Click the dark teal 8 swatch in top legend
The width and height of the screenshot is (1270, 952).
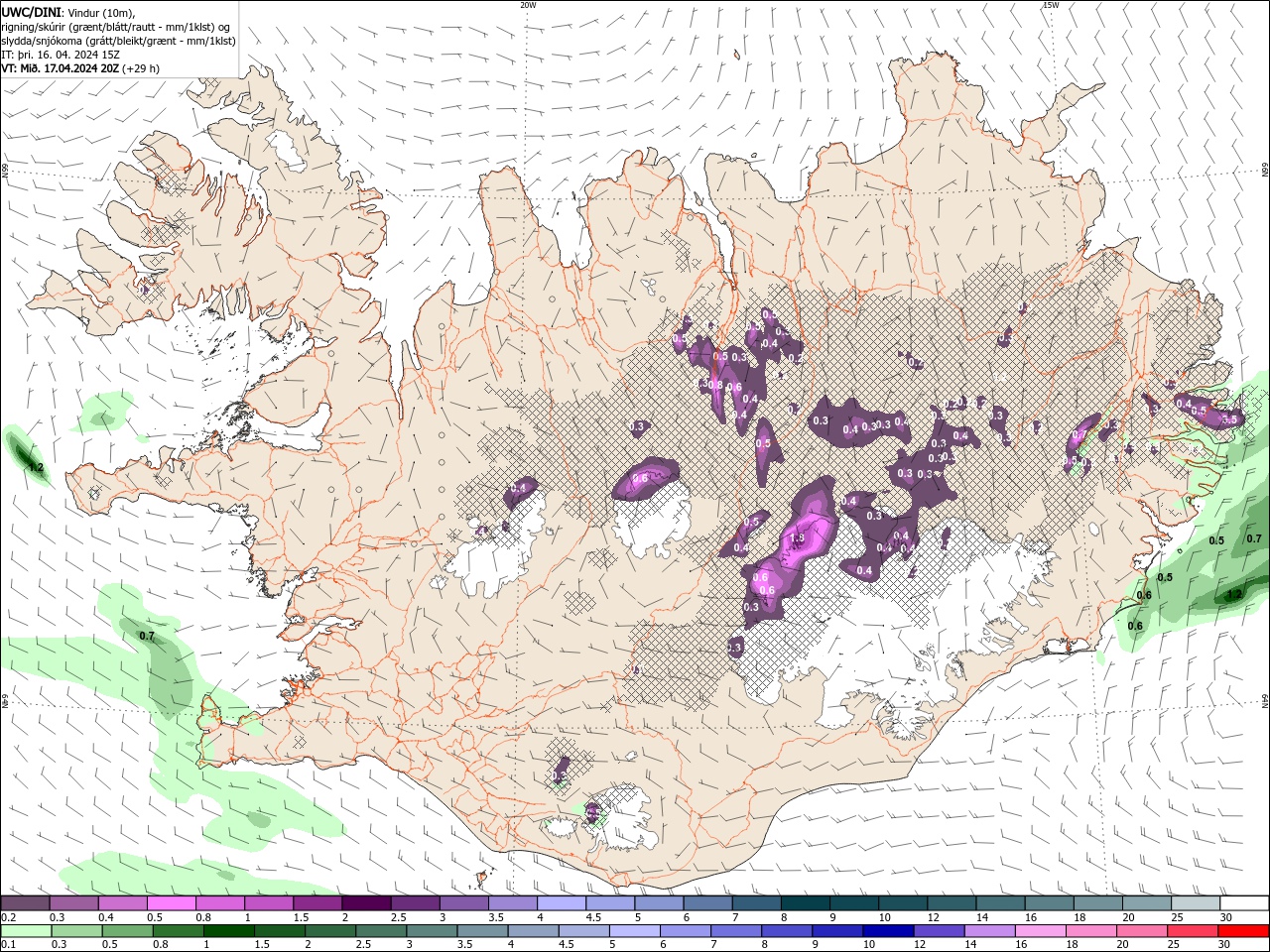(806, 903)
